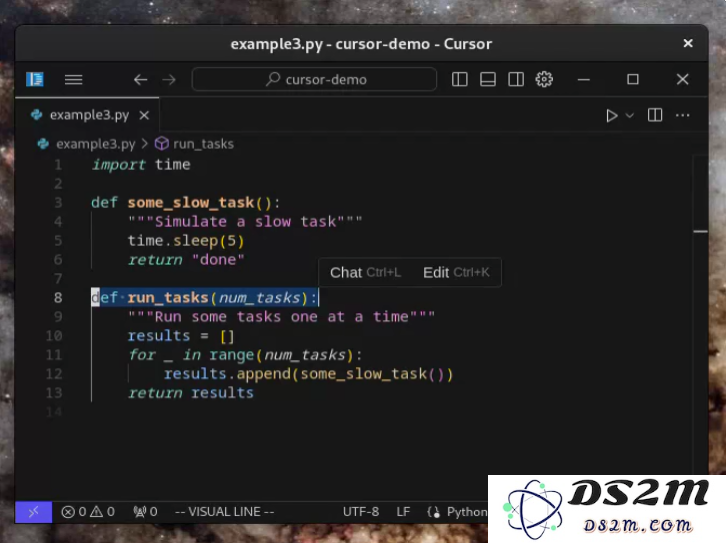Toggle secondary side bar layout icon
Viewport: 726px width, 543px height.
click(x=516, y=79)
